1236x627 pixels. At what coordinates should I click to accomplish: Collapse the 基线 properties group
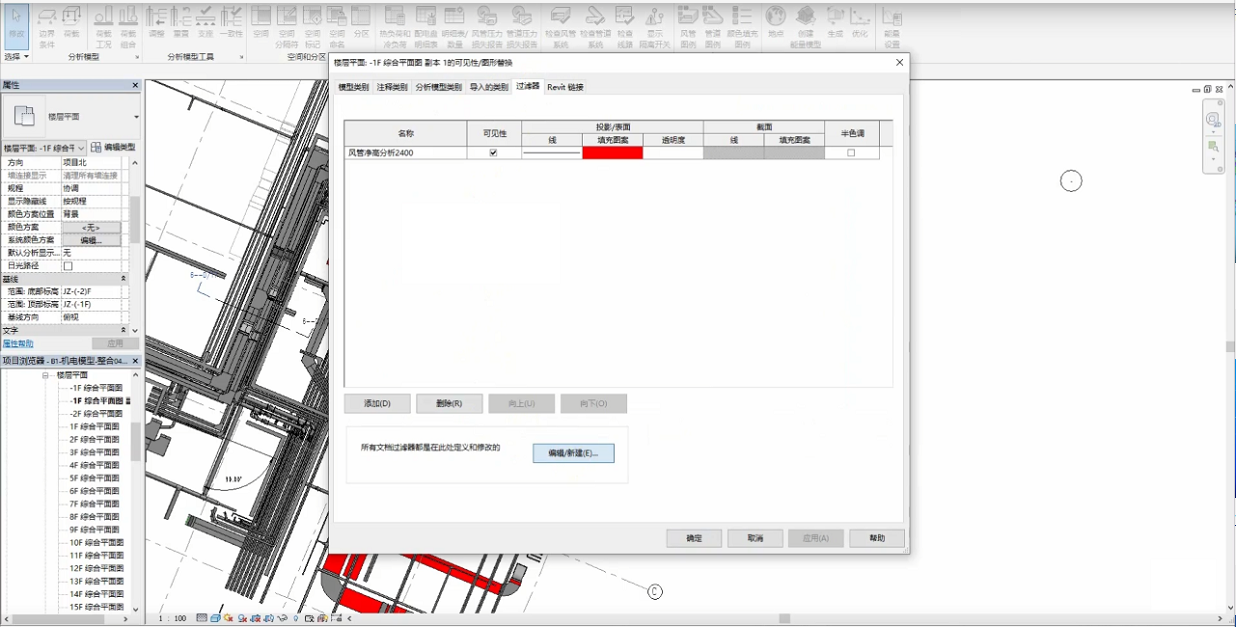(124, 279)
